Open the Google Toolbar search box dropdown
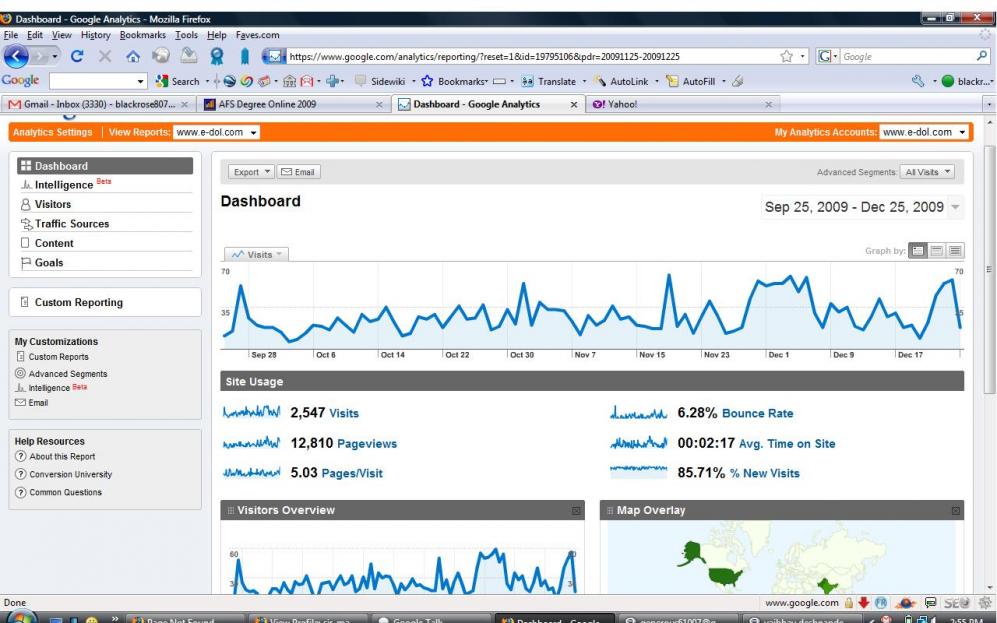This screenshot has height=623, width=997. click(x=141, y=81)
